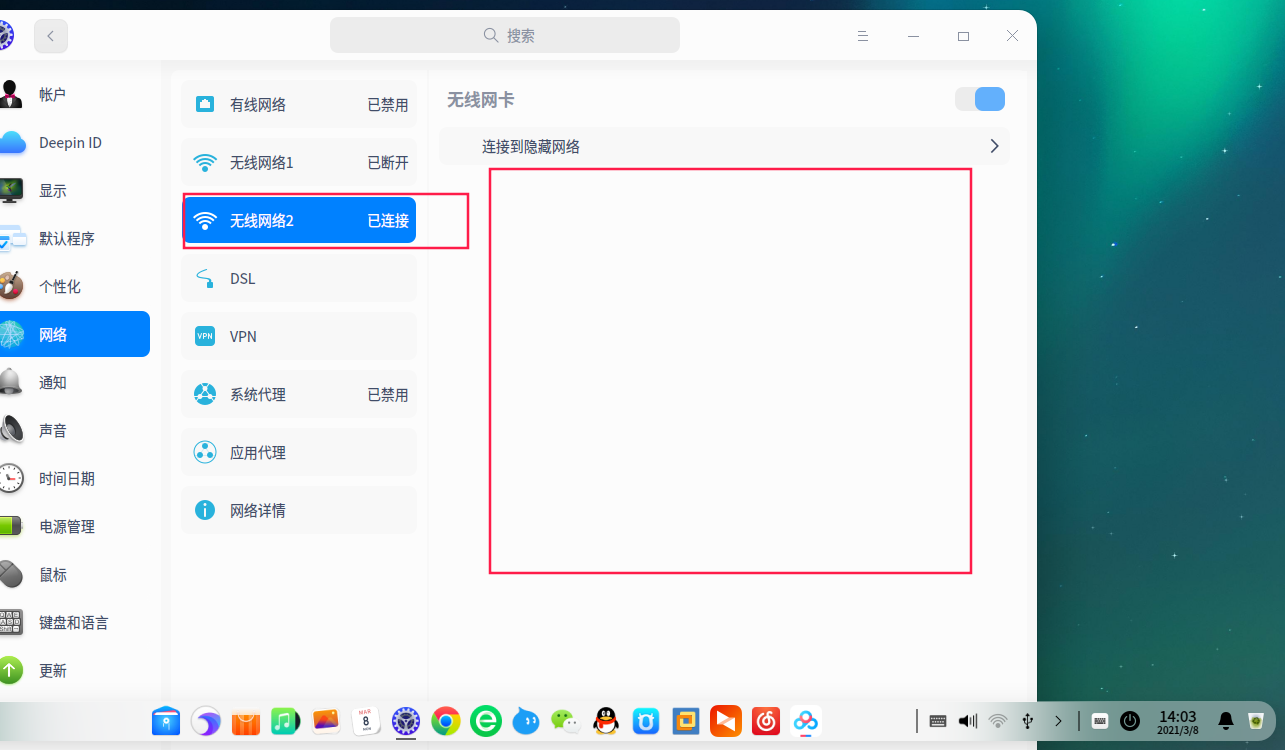Open the 显示 display settings
This screenshot has height=750, width=1285.
(x=75, y=190)
